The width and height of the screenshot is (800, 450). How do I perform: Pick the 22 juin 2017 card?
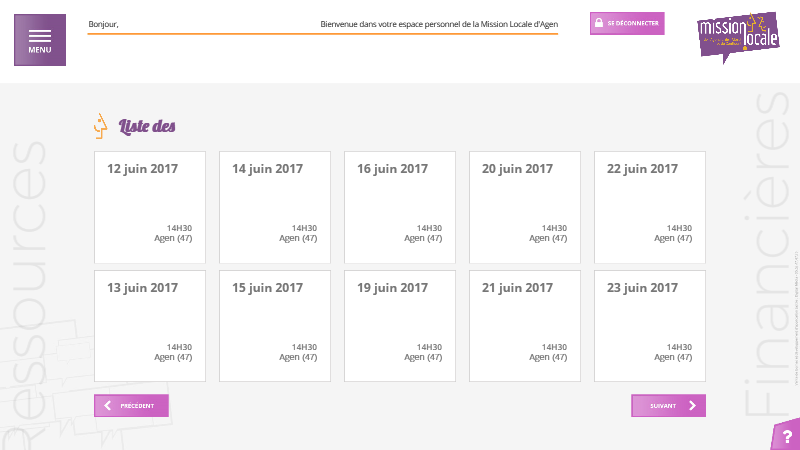[x=650, y=207]
